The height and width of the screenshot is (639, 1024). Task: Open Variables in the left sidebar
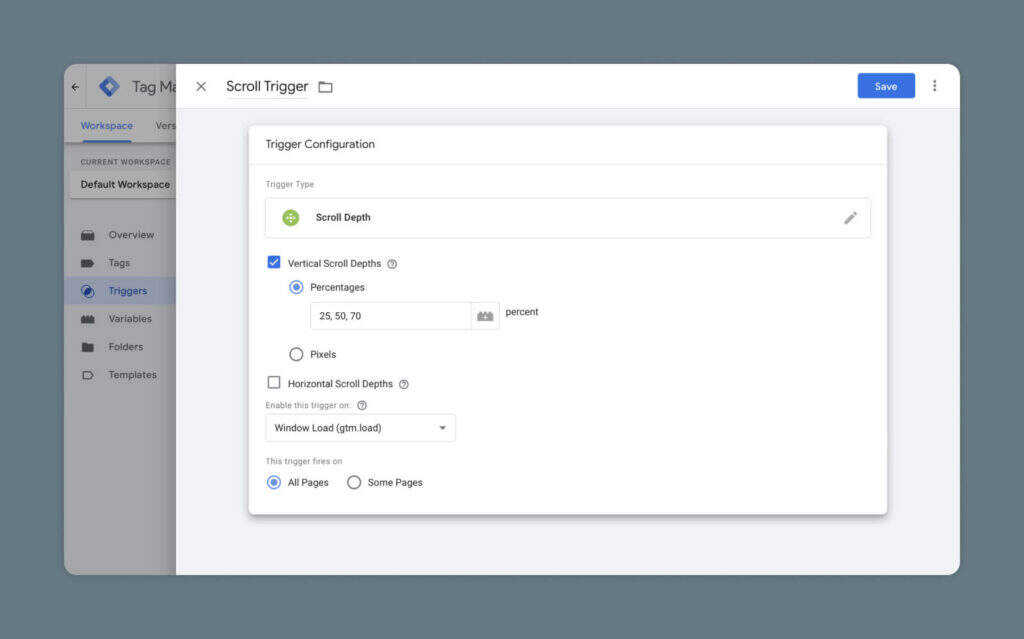click(130, 319)
